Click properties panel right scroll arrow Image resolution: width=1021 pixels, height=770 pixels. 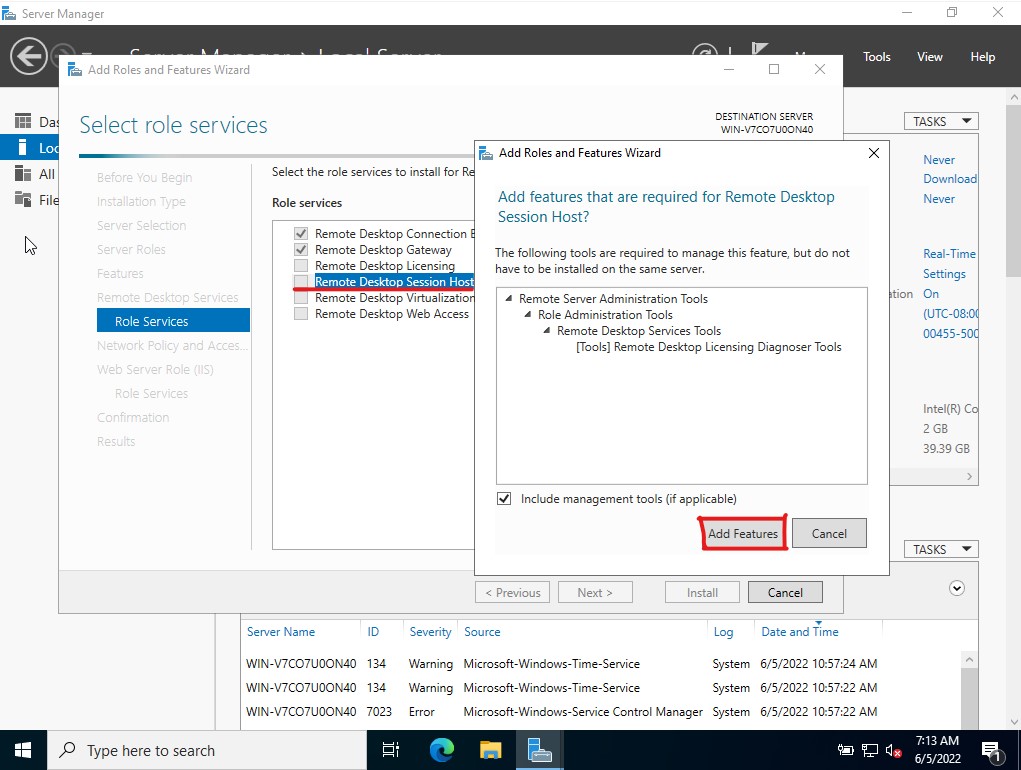click(970, 476)
